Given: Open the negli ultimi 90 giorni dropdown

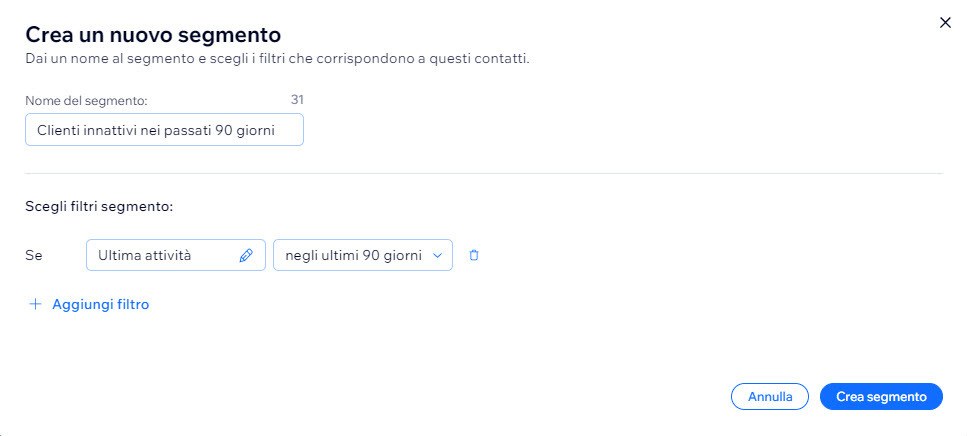Looking at the screenshot, I should [x=363, y=255].
